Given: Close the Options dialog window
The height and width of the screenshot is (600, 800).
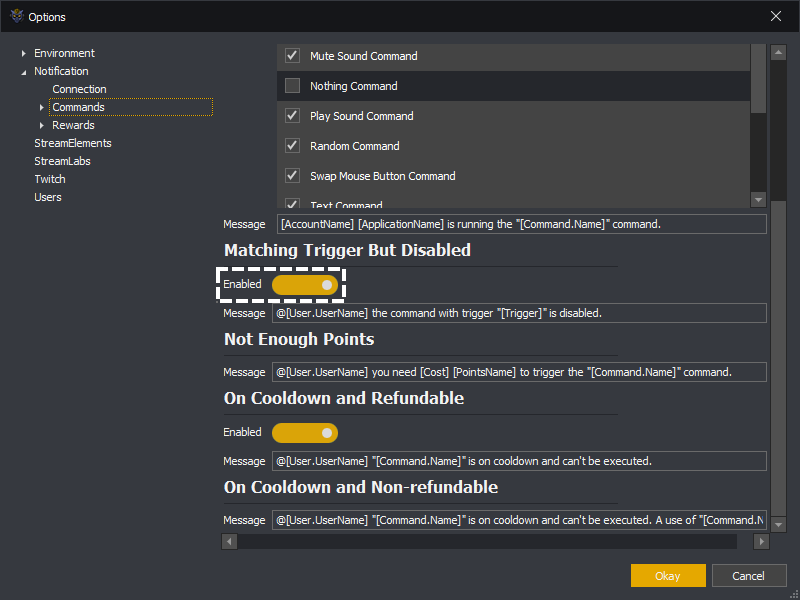Looking at the screenshot, I should pyautogui.click(x=776, y=16).
